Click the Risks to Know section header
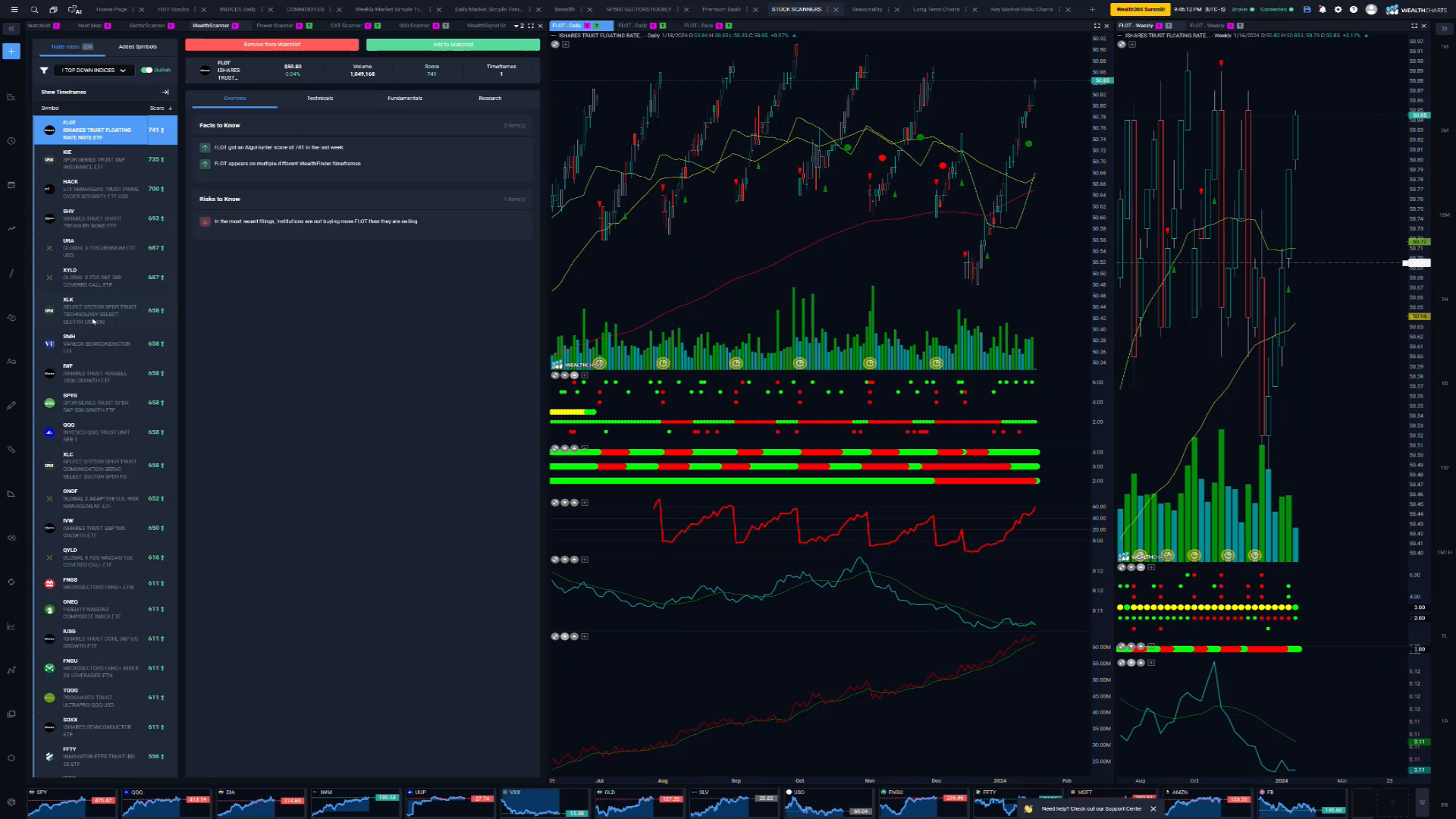The width and height of the screenshot is (1456, 819). (x=362, y=199)
